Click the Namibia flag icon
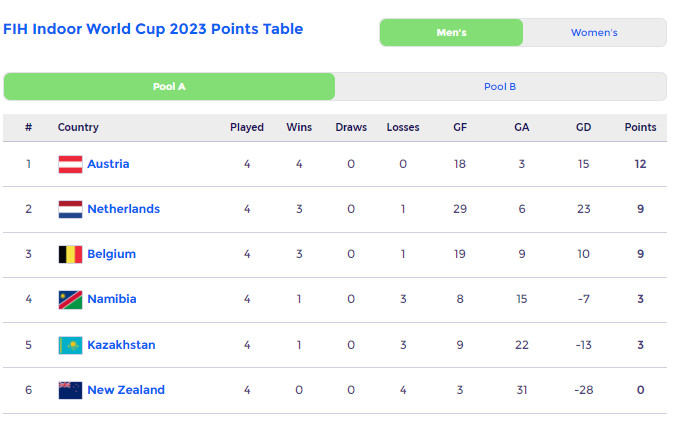Image resolution: width=673 pixels, height=434 pixels. point(70,300)
